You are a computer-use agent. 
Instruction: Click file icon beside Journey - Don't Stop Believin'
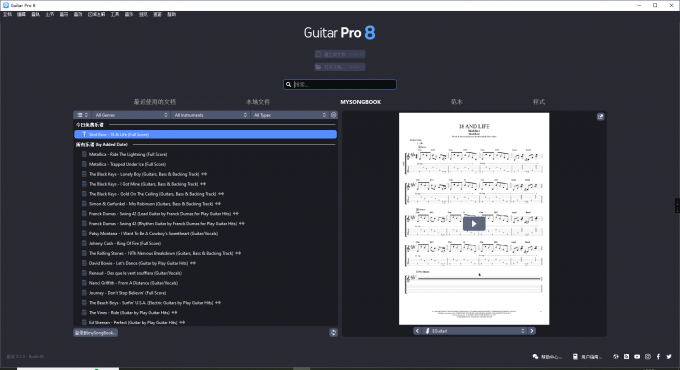(84, 293)
